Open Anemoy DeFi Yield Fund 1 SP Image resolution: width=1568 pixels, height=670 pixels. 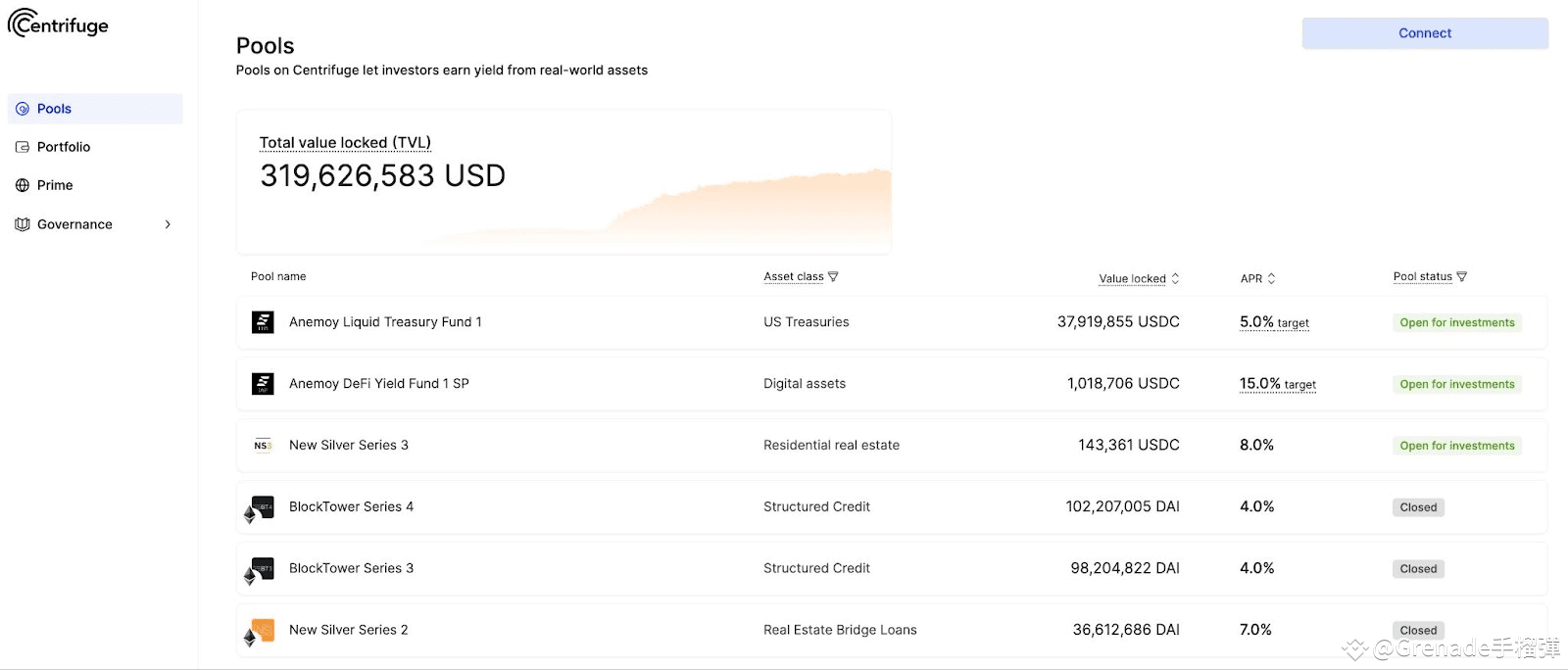(x=892, y=384)
